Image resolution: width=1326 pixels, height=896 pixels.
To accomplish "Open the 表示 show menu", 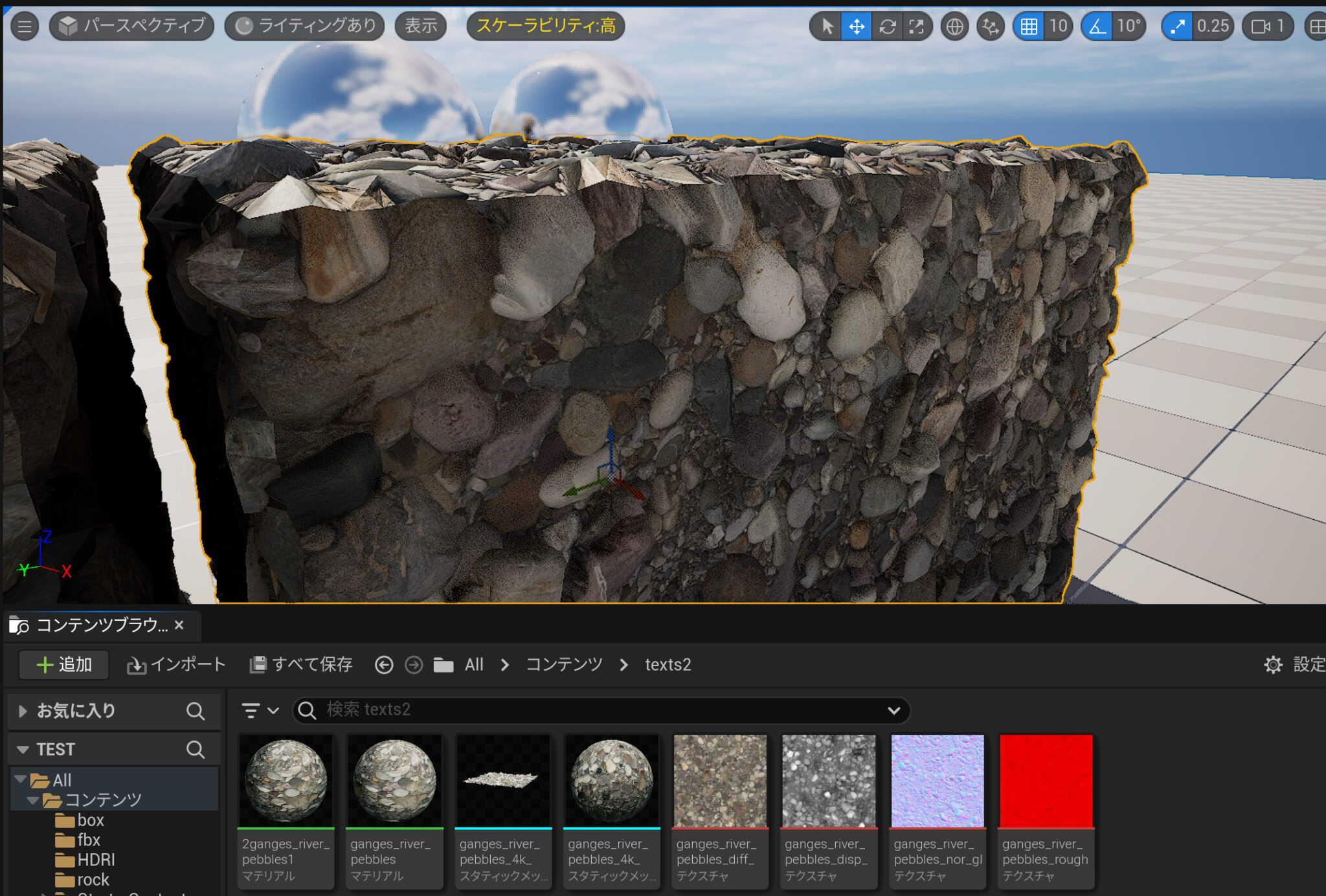I will tap(421, 27).
